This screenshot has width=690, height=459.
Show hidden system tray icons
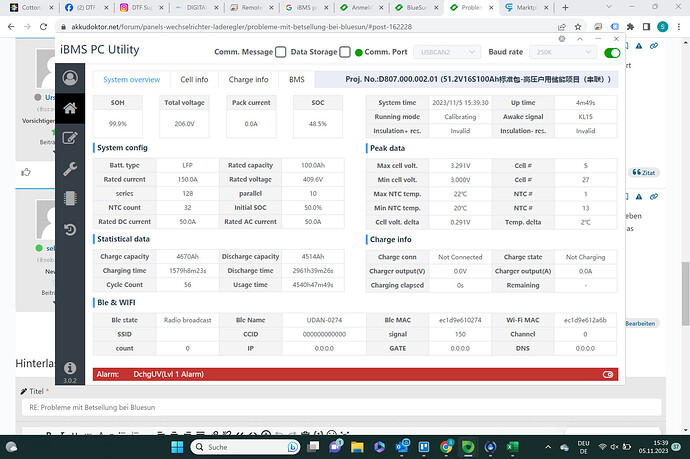click(x=548, y=447)
